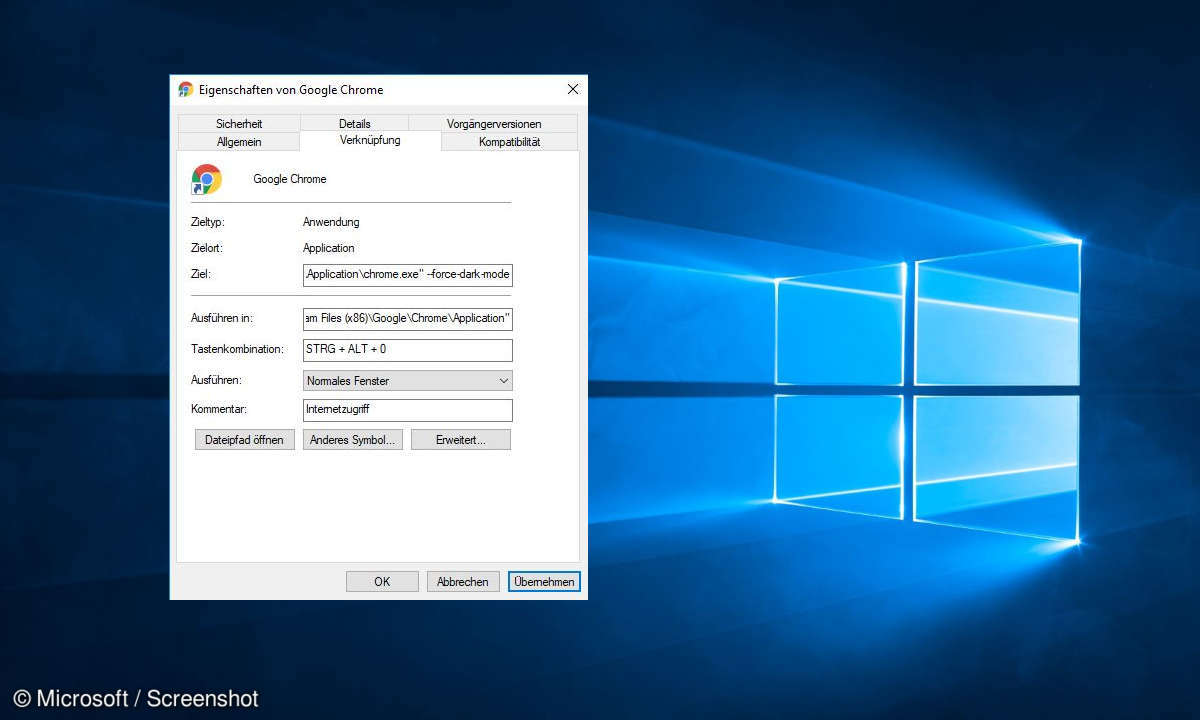Screen dimensions: 1200x720
Task: Open the Ausführen window mode dropdown
Action: coord(408,381)
